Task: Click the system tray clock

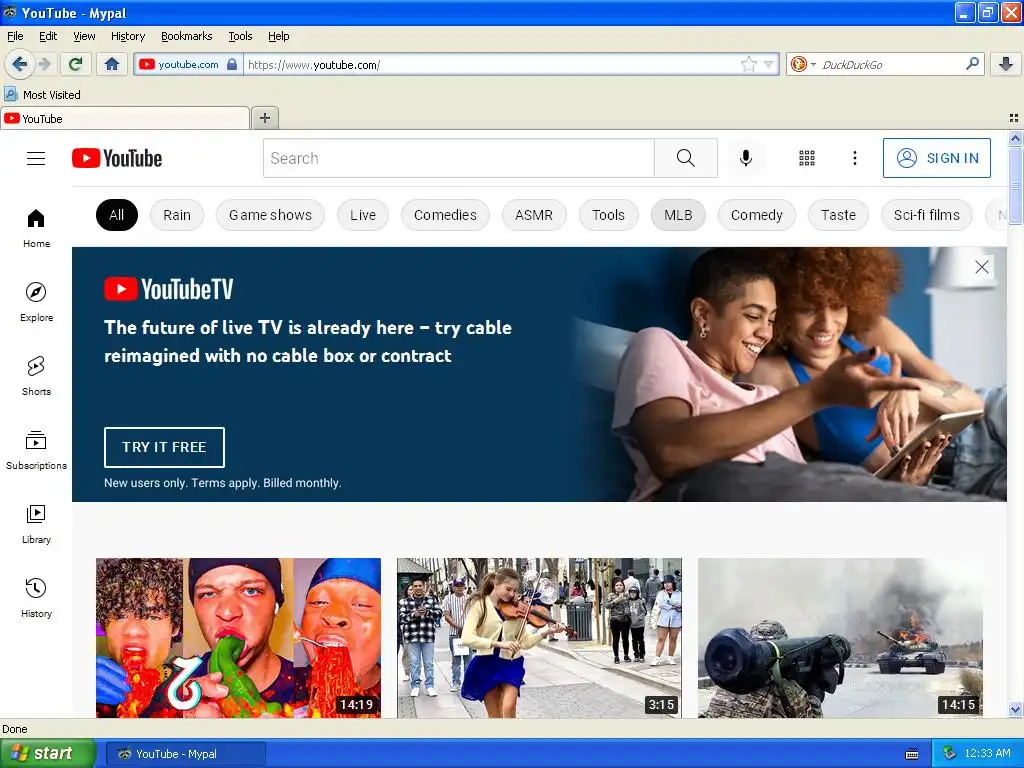Action: [x=987, y=754]
